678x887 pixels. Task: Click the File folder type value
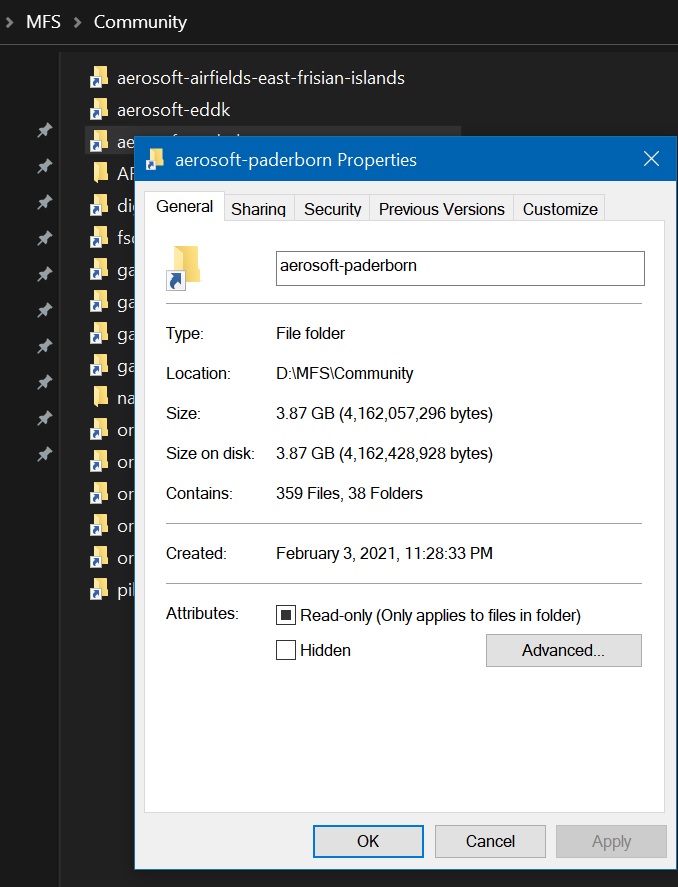point(310,333)
